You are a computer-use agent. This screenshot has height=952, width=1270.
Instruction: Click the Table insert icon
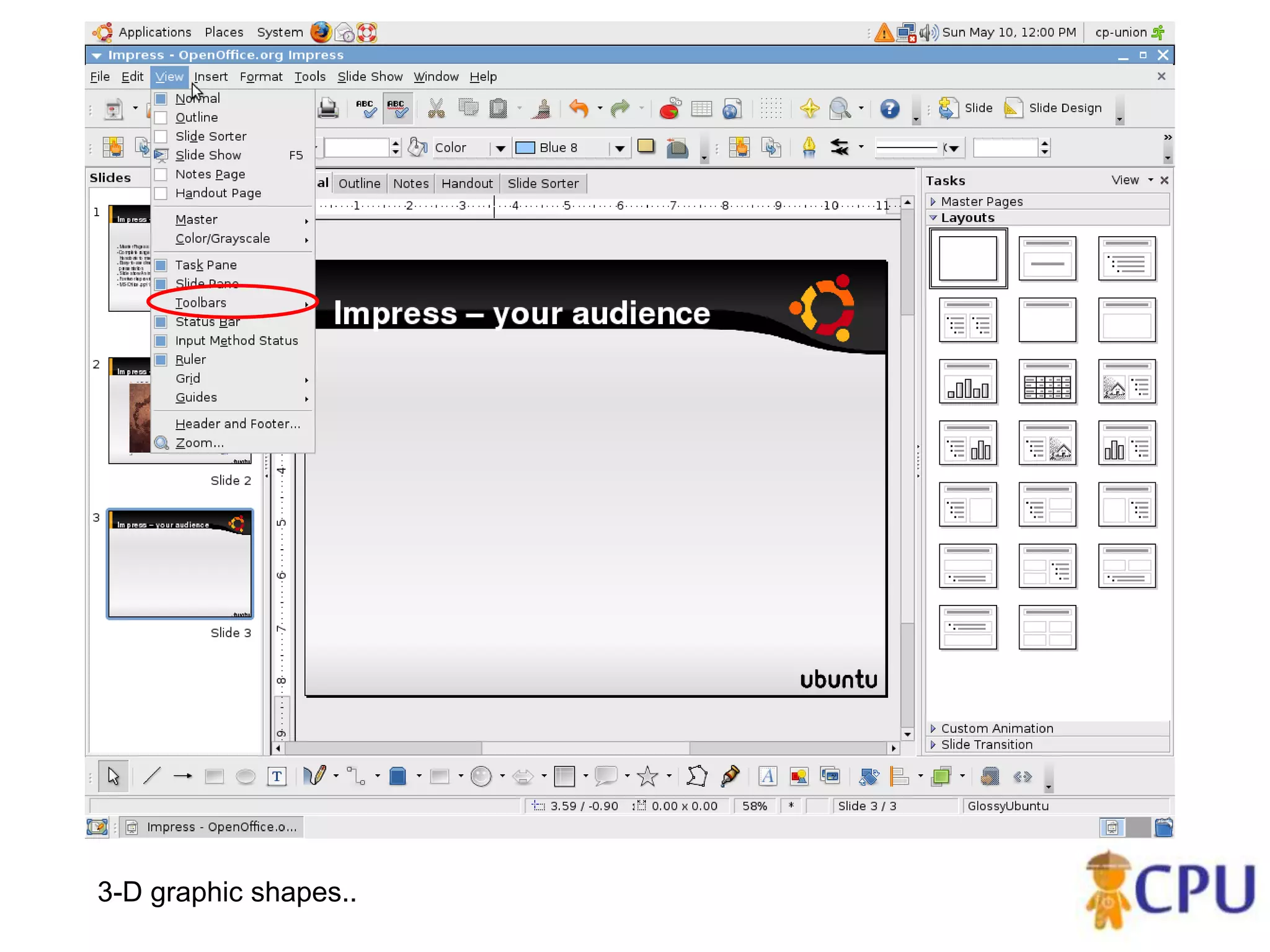click(x=701, y=108)
